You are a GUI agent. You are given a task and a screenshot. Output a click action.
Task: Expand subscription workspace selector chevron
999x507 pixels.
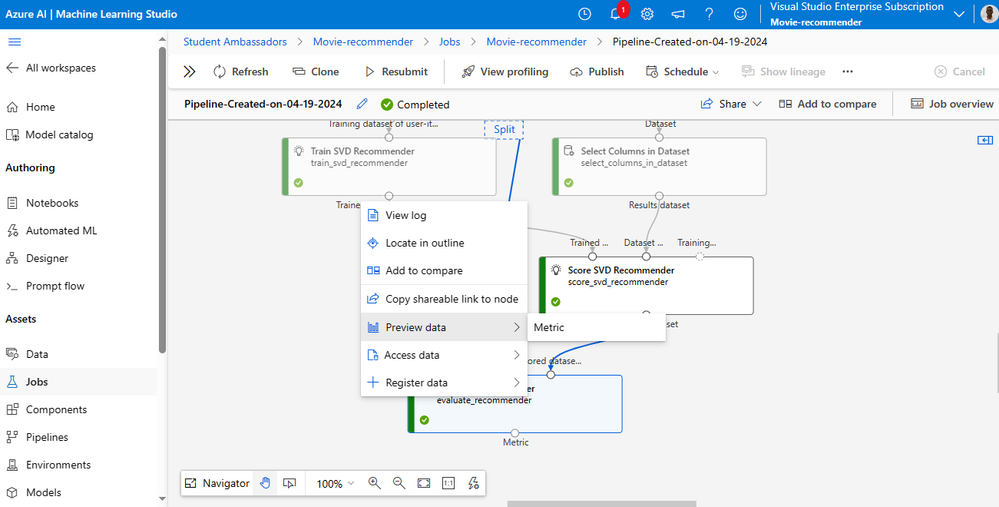[x=959, y=14]
